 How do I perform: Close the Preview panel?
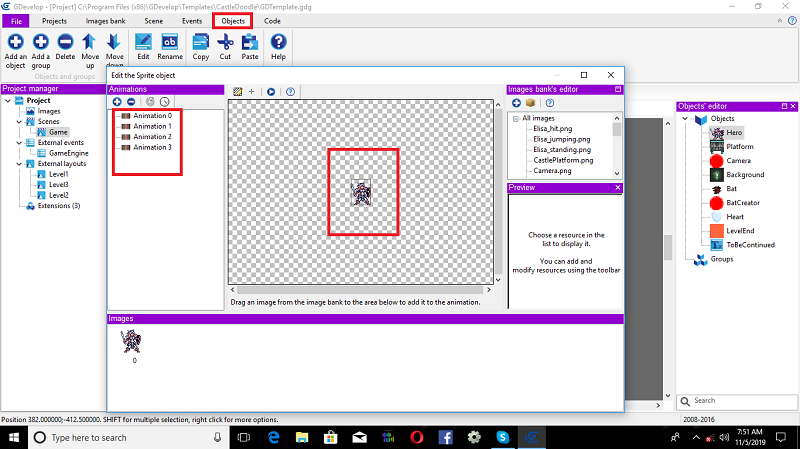pyautogui.click(x=617, y=187)
